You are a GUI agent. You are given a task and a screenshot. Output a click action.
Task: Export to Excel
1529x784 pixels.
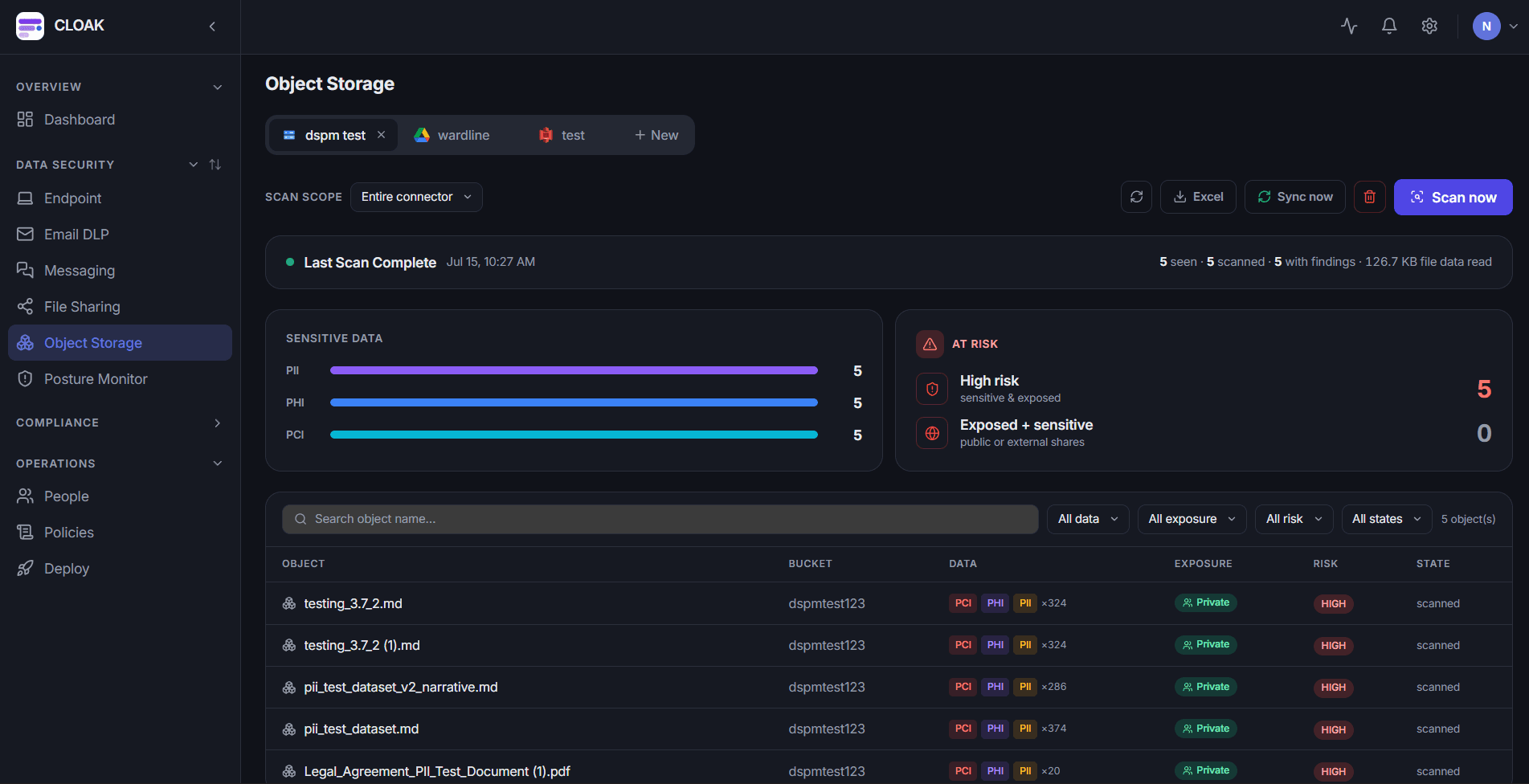pyautogui.click(x=1198, y=197)
